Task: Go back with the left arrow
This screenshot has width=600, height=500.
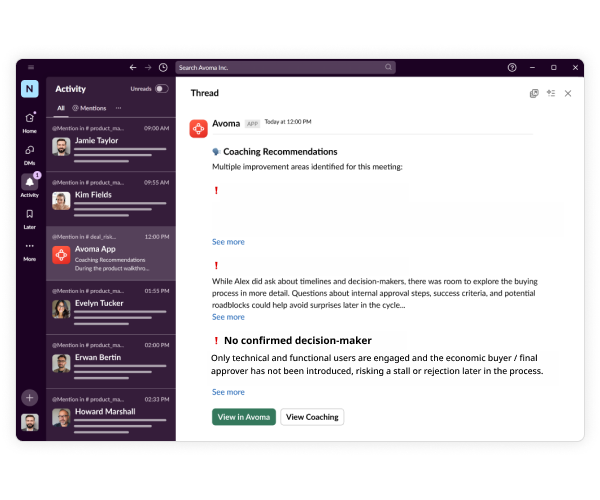Action: (x=133, y=67)
